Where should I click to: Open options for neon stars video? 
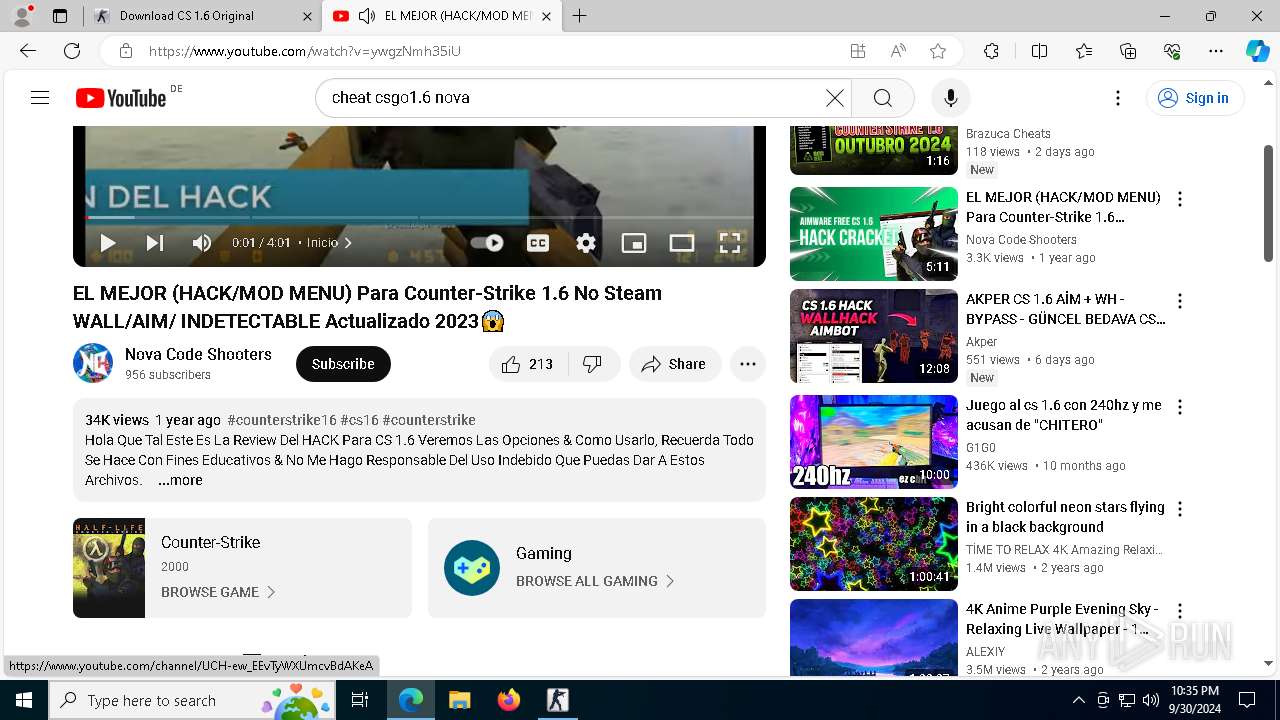pyautogui.click(x=1180, y=509)
